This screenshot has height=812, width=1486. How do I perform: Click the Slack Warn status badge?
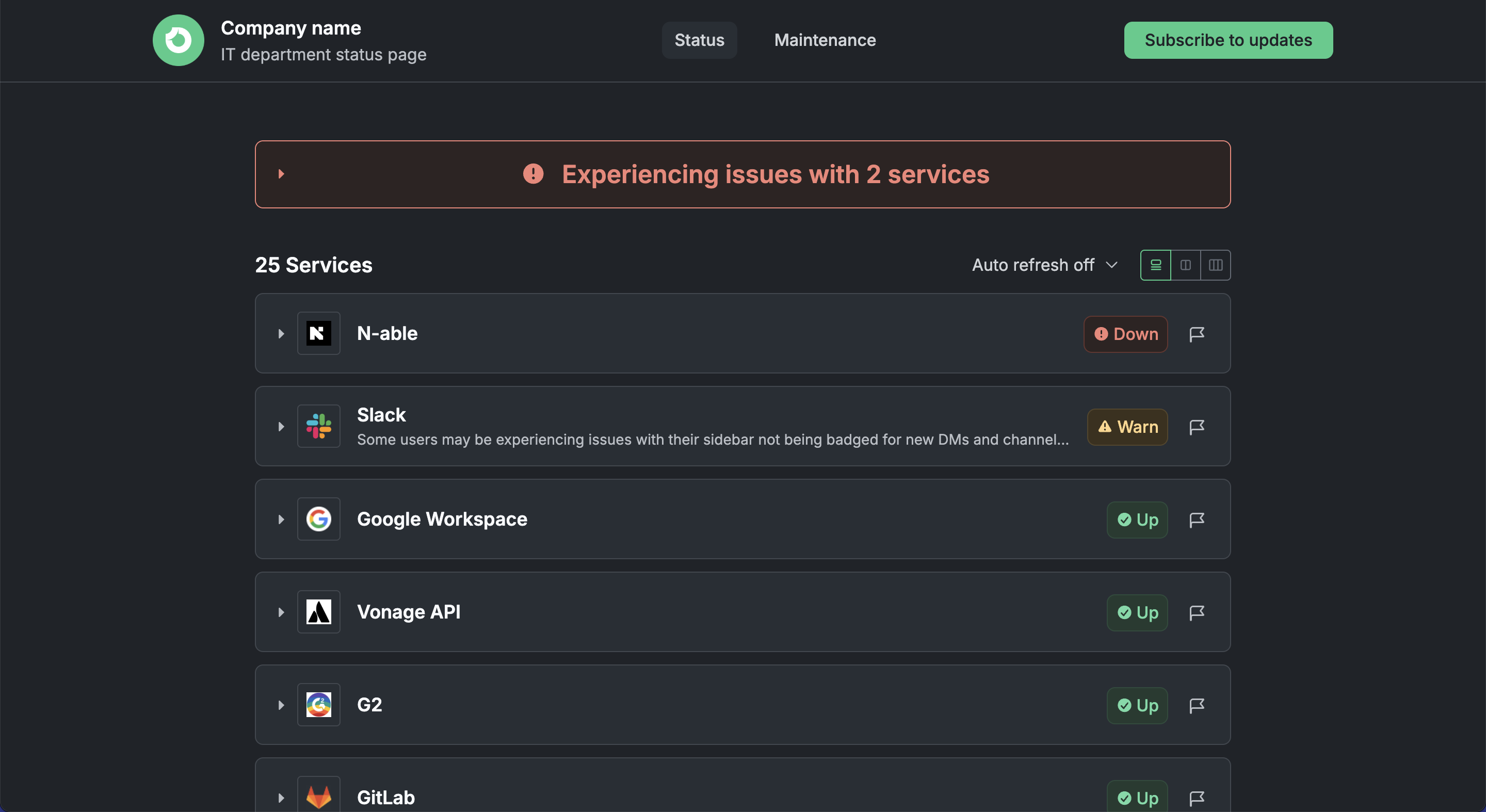[x=1127, y=427]
